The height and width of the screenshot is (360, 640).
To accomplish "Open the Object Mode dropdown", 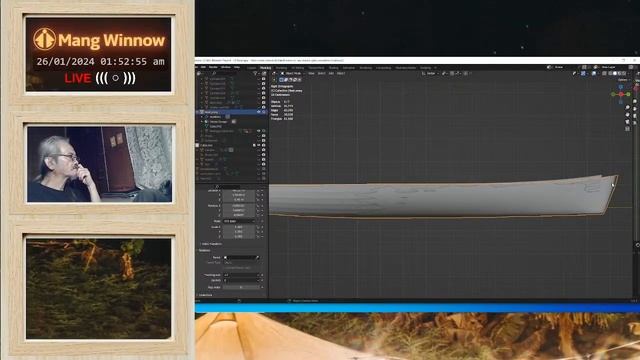I will (x=293, y=73).
